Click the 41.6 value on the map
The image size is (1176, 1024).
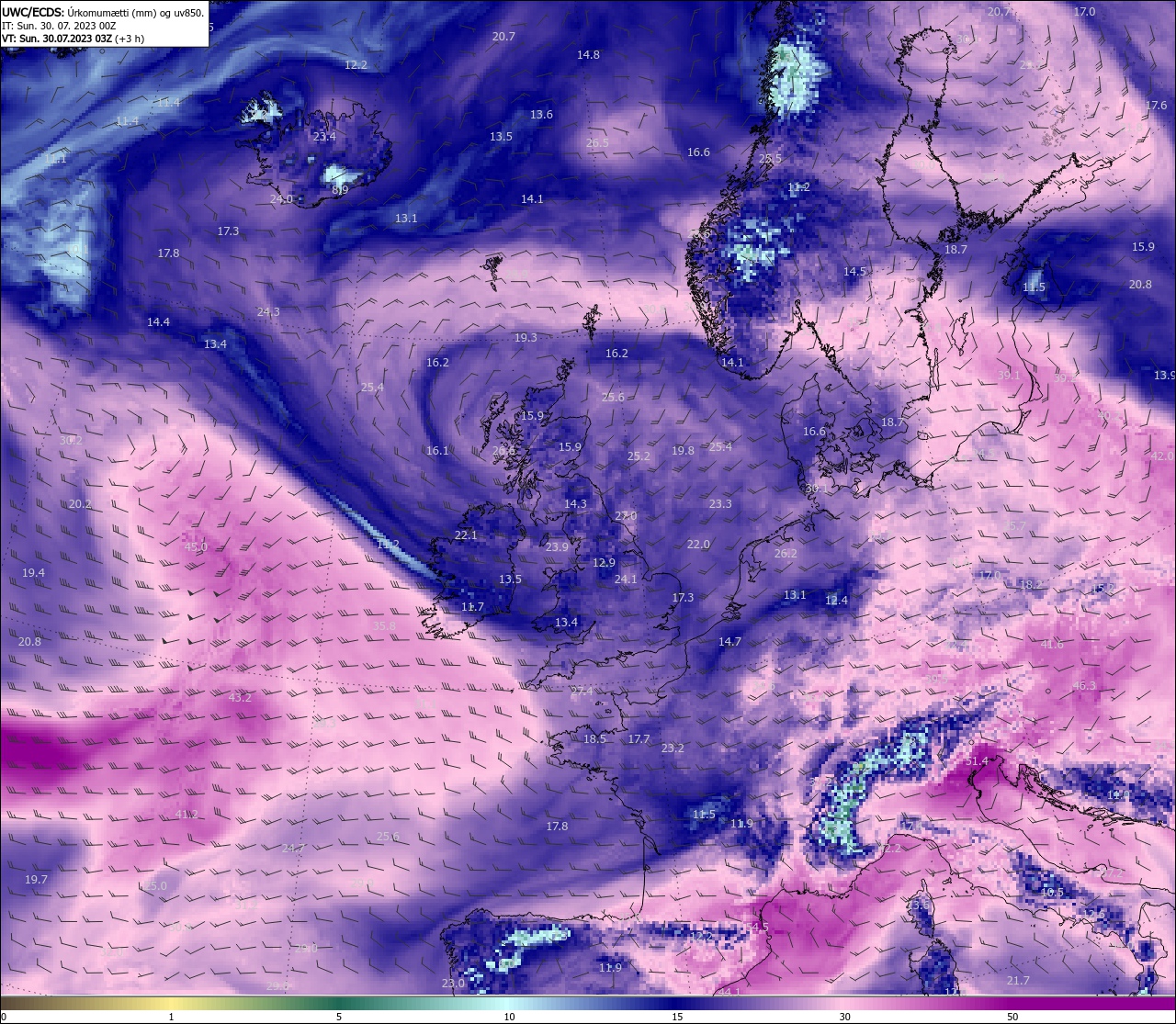1052,645
